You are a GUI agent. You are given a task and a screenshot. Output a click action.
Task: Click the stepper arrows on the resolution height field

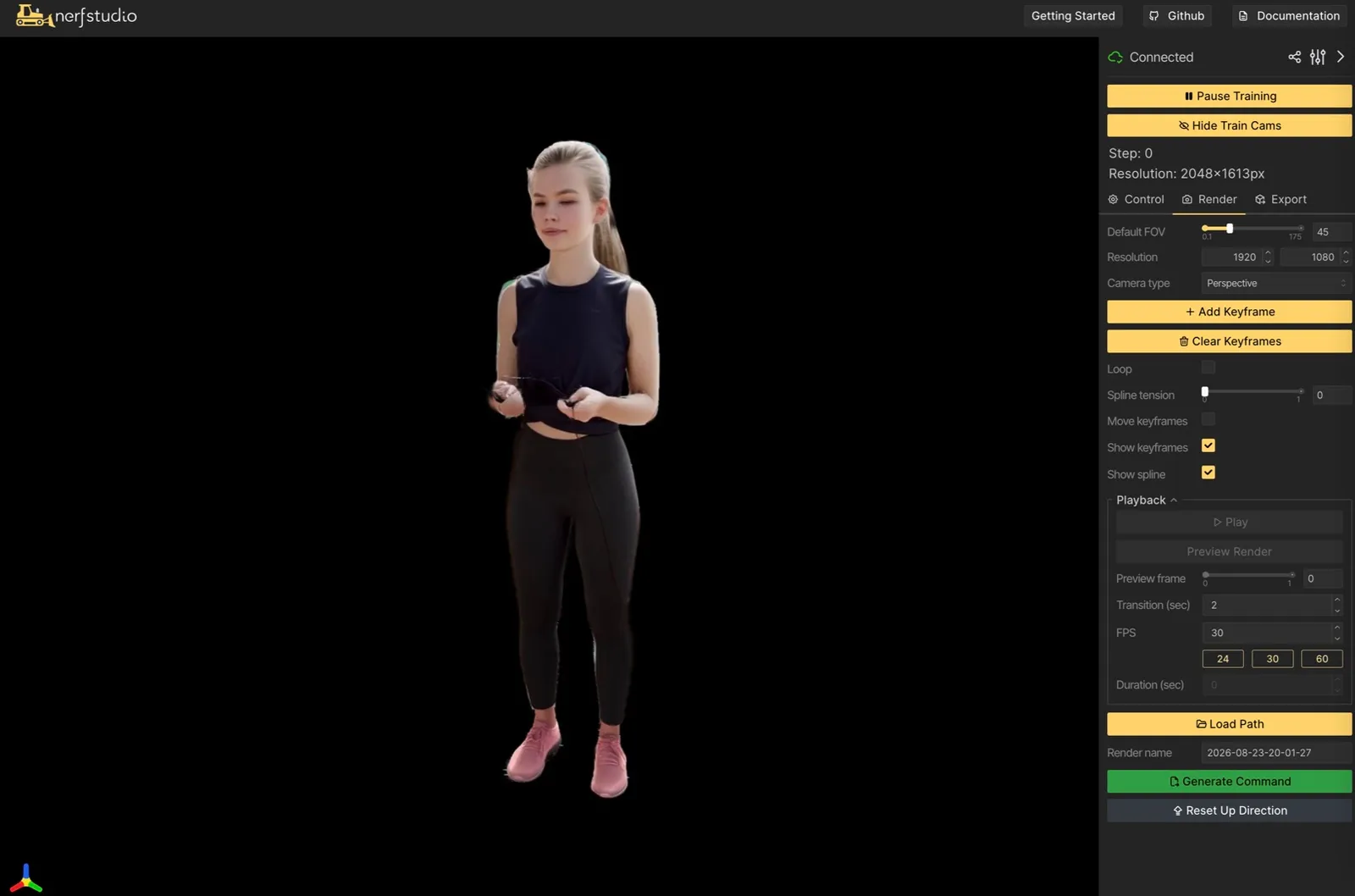coord(1346,257)
